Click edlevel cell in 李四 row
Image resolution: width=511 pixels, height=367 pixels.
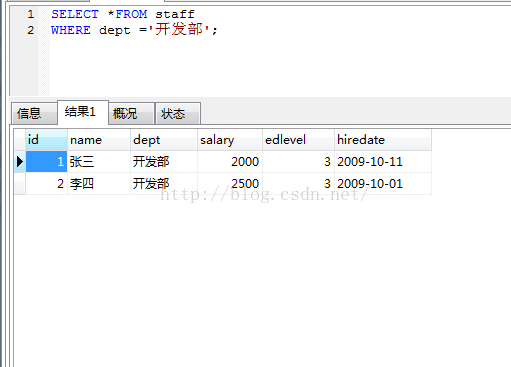point(298,184)
